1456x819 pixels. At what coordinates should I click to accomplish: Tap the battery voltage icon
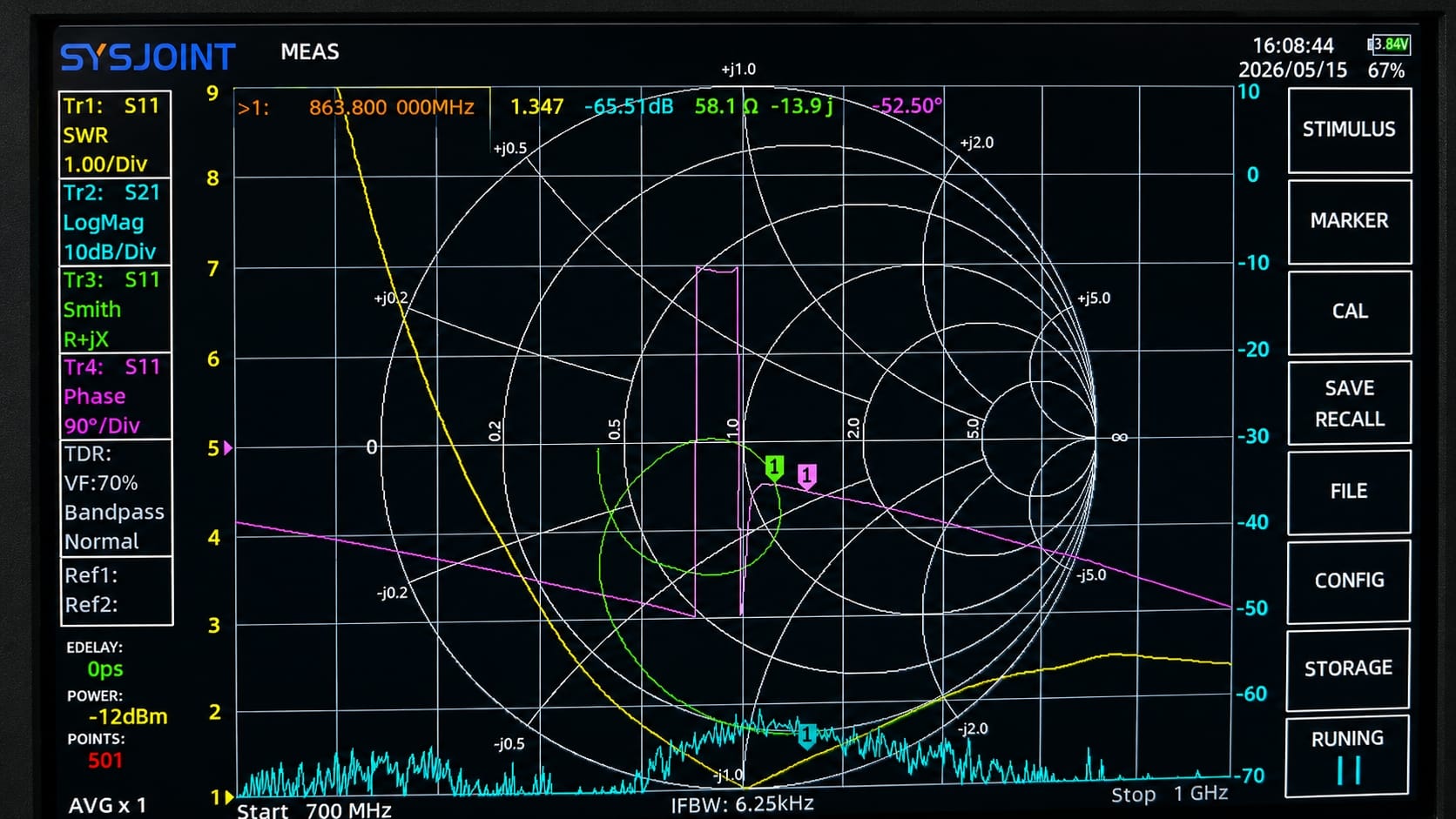[1389, 44]
